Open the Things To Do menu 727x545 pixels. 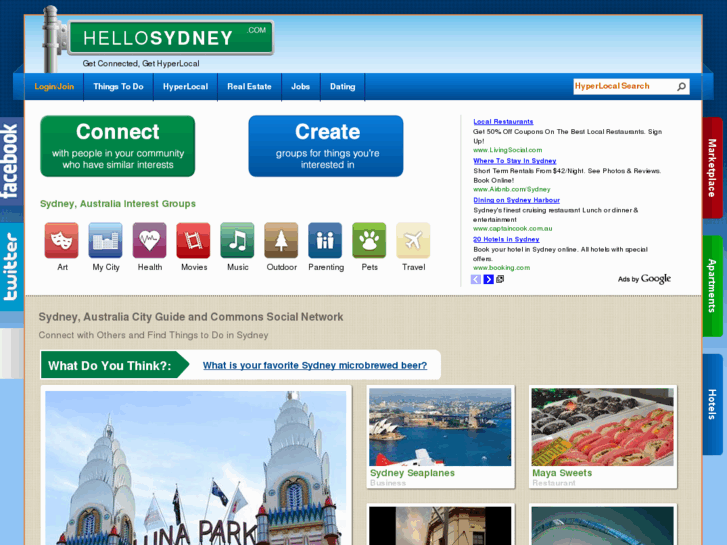click(118, 87)
